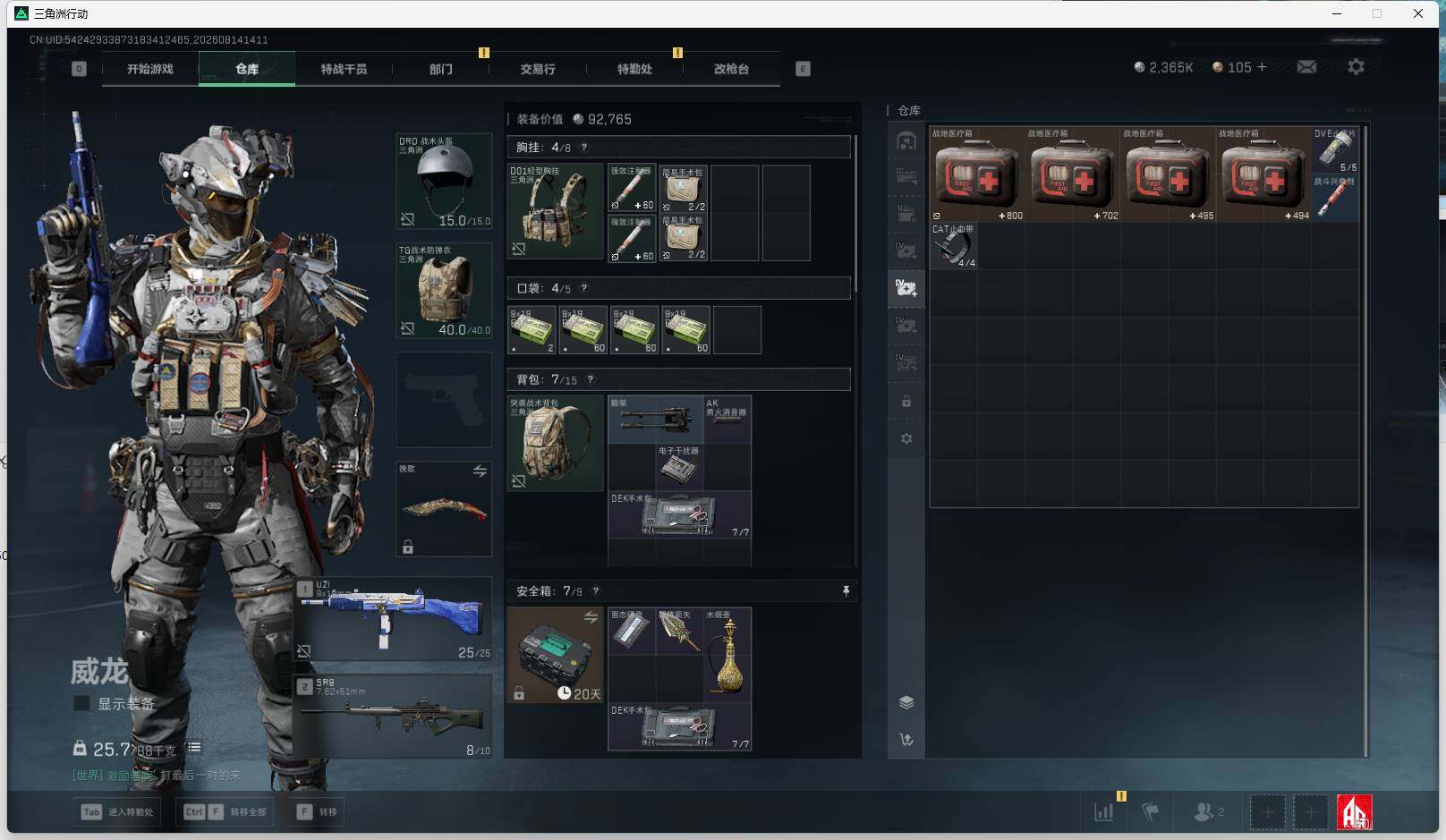Viewport: 1446px width, 840px height.
Task: Click the 突袭战术背包 backpack
Action: pos(555,443)
